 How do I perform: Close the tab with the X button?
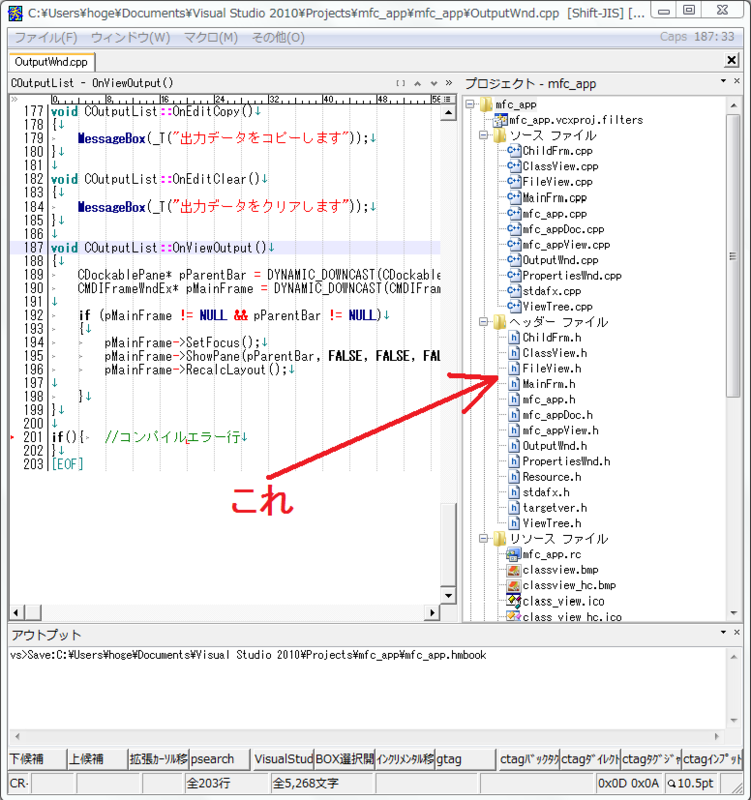(732, 60)
